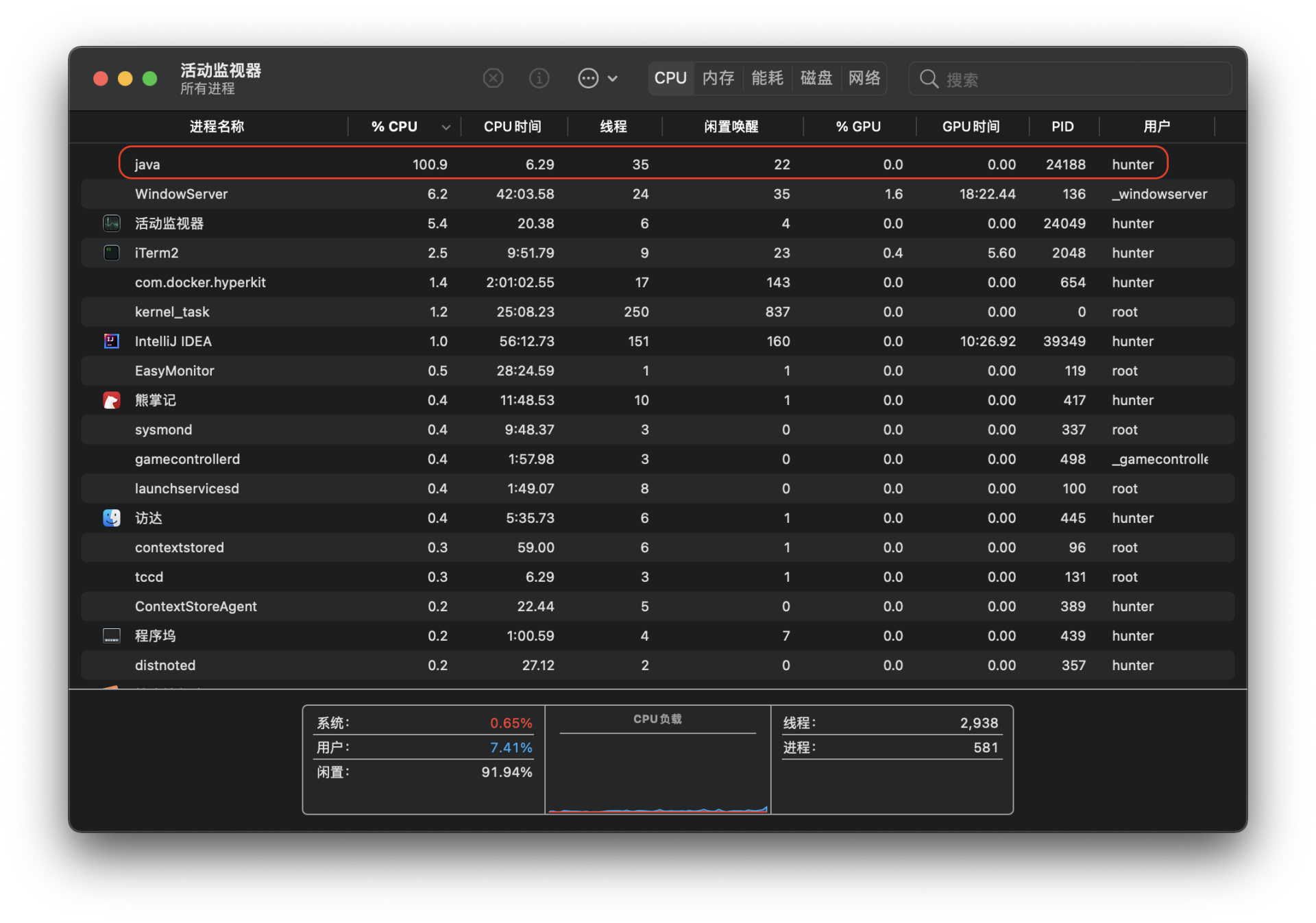Screen dimensions: 1316x923
Task: Sort by the PID column header
Action: click(x=1062, y=127)
